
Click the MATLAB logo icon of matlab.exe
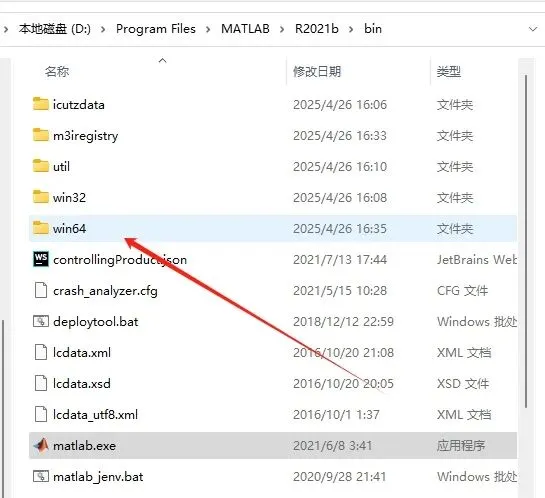point(41,445)
